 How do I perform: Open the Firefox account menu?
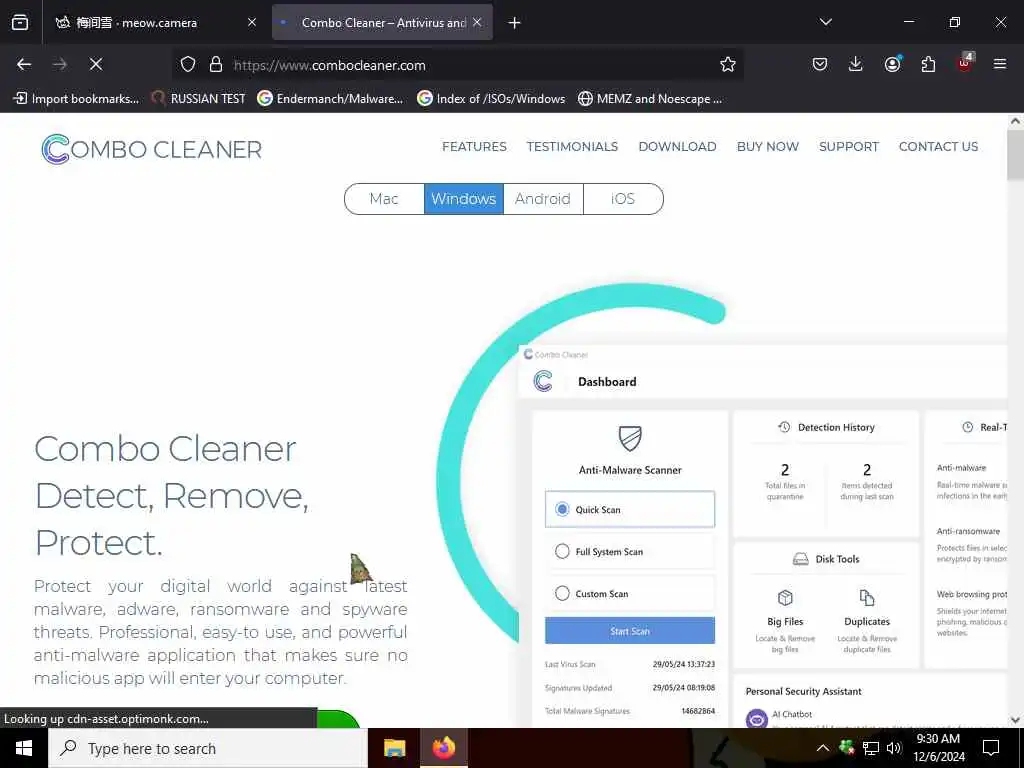(x=892, y=64)
